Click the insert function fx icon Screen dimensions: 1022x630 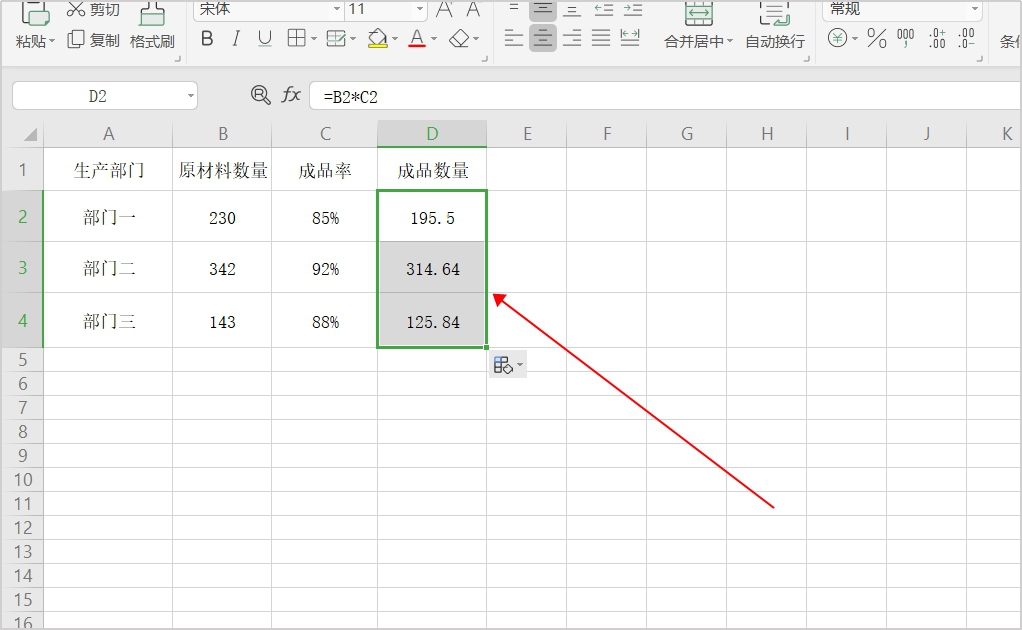tap(291, 95)
